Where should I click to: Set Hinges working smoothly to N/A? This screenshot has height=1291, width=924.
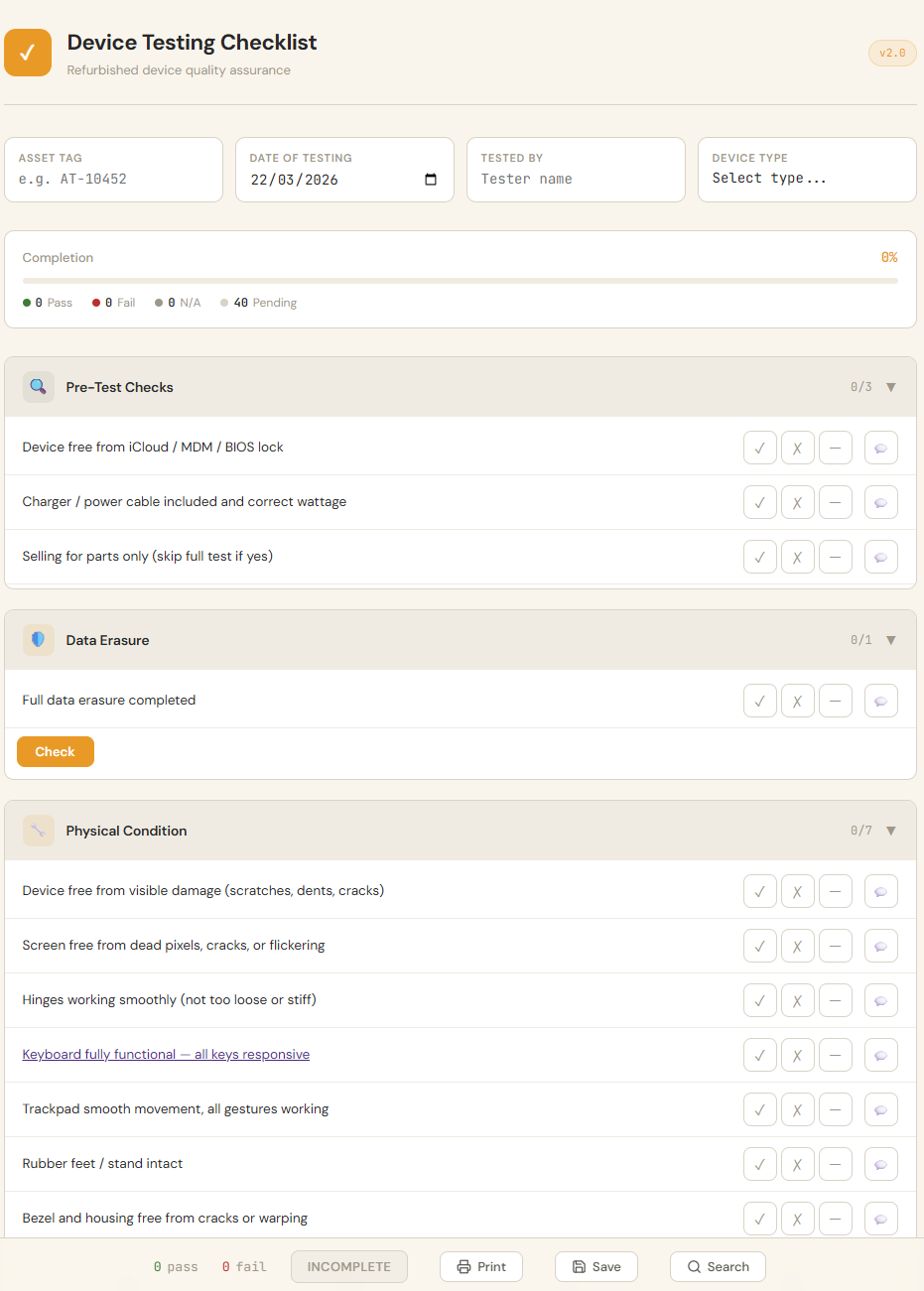[835, 1000]
